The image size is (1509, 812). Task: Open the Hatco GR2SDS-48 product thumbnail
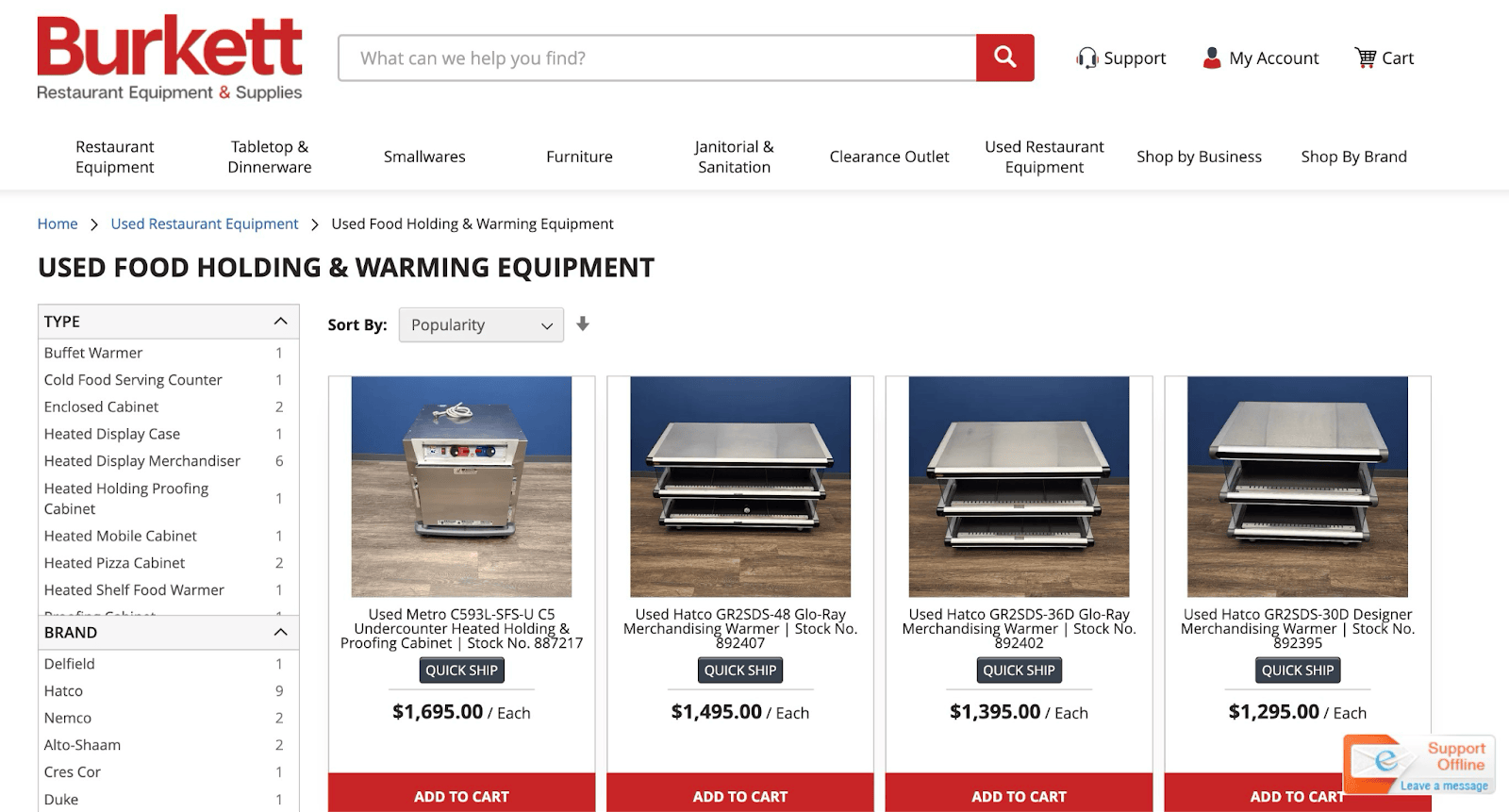(740, 487)
